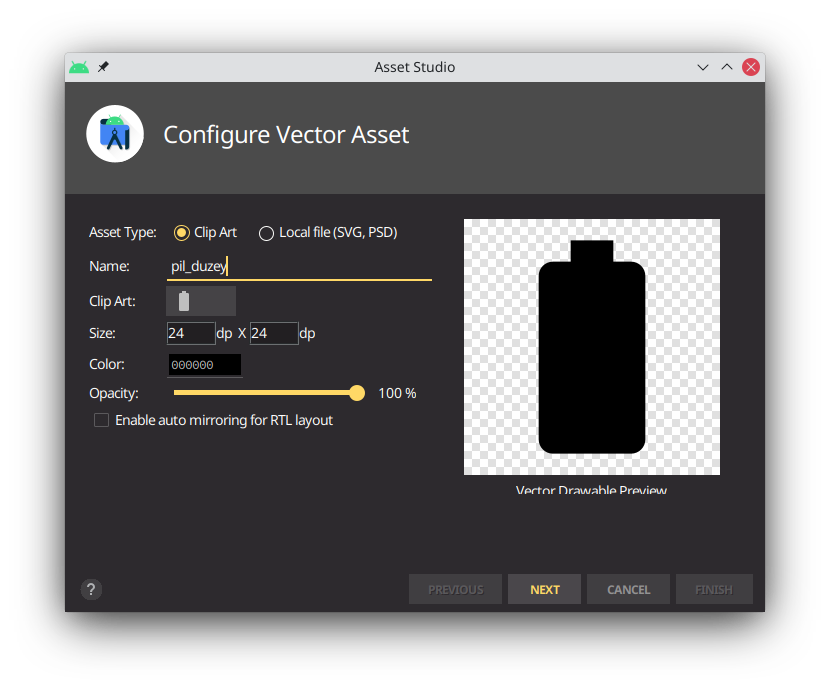Enable auto mirroring for RTL layout

coord(102,421)
